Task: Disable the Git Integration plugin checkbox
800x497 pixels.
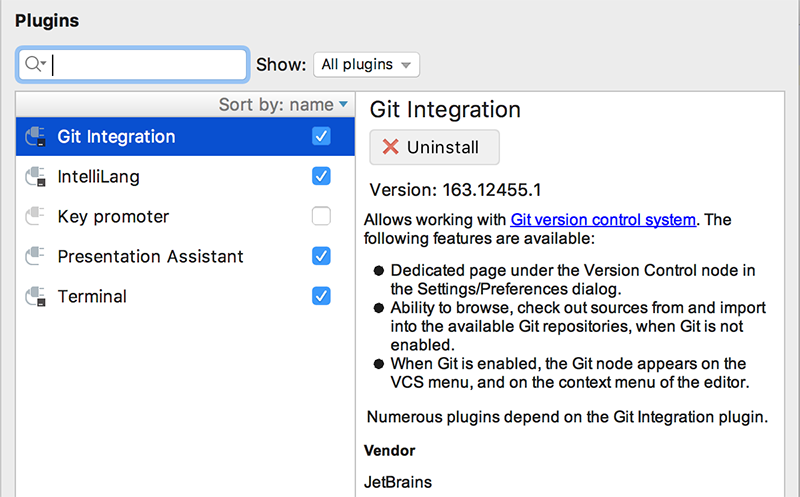Action: (321, 136)
